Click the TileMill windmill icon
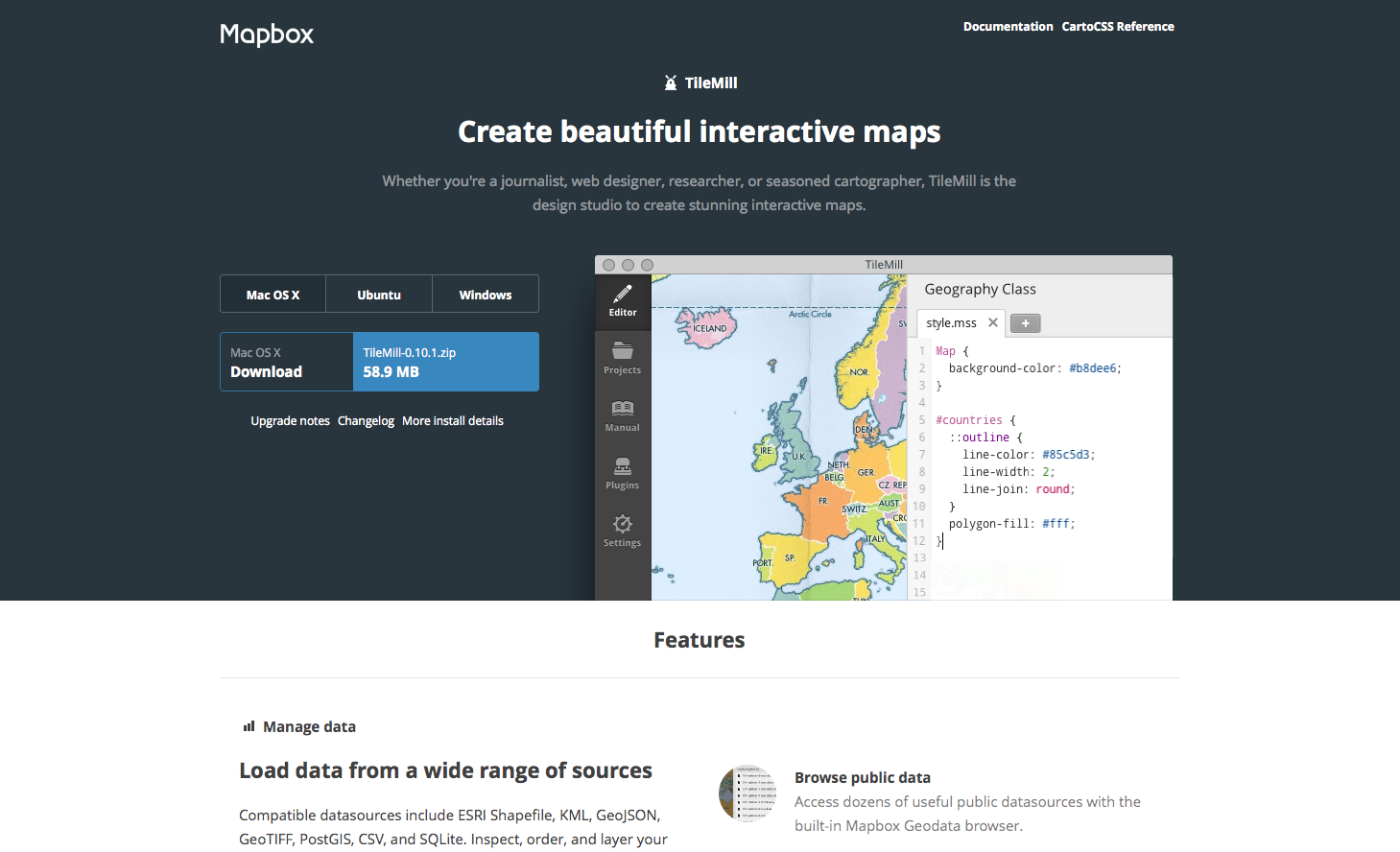 [671, 83]
